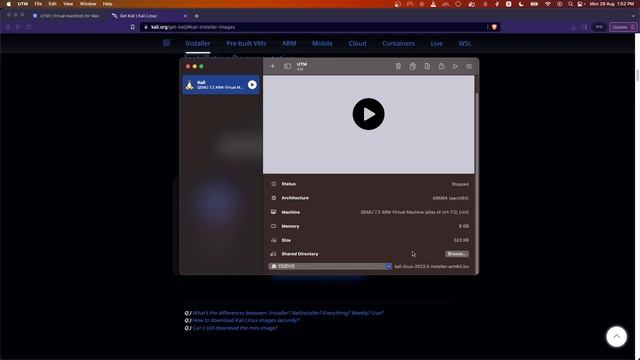640x360 pixels.
Task: Click the 6 GB memory value
Action: pos(464,226)
